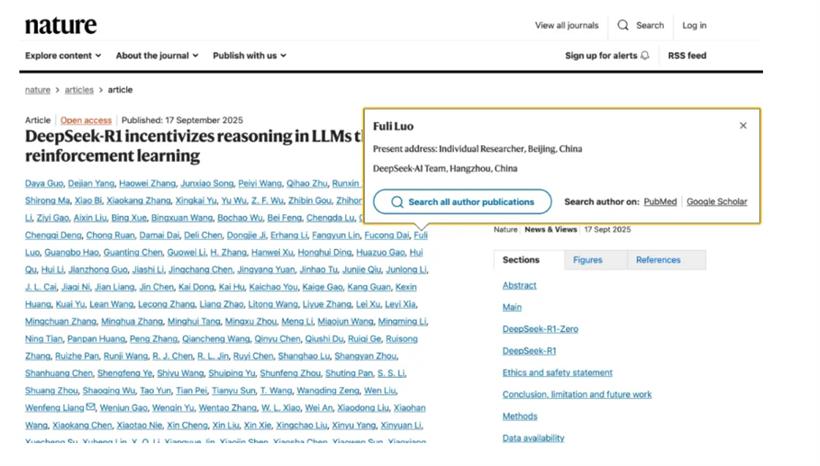Click author Mingchuan Zhang
Screen dimensions: 820x466
(61, 322)
